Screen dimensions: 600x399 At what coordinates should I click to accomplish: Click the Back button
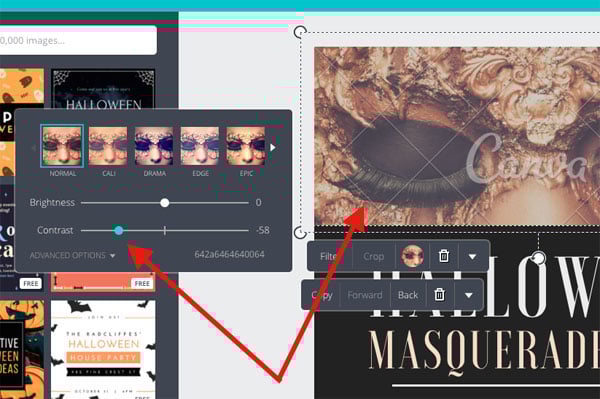(x=408, y=295)
